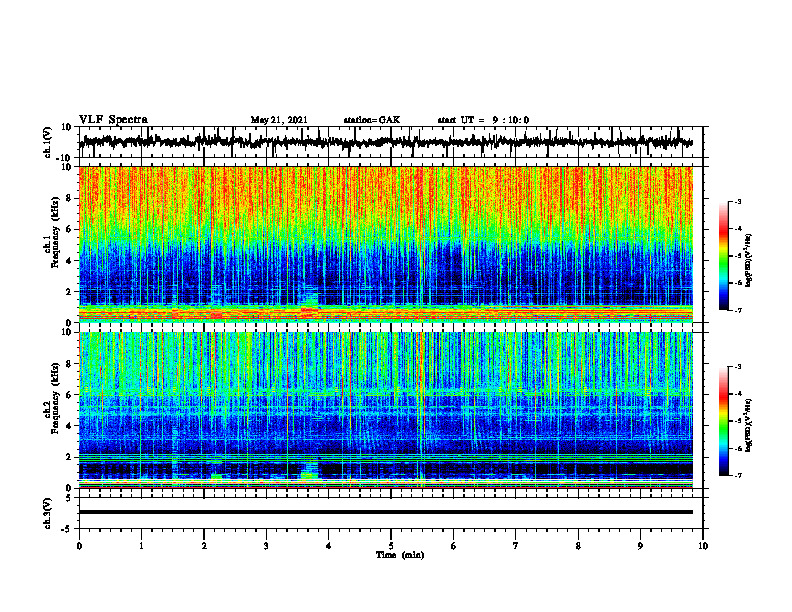Click the time axis tick label "5"

click(x=391, y=546)
